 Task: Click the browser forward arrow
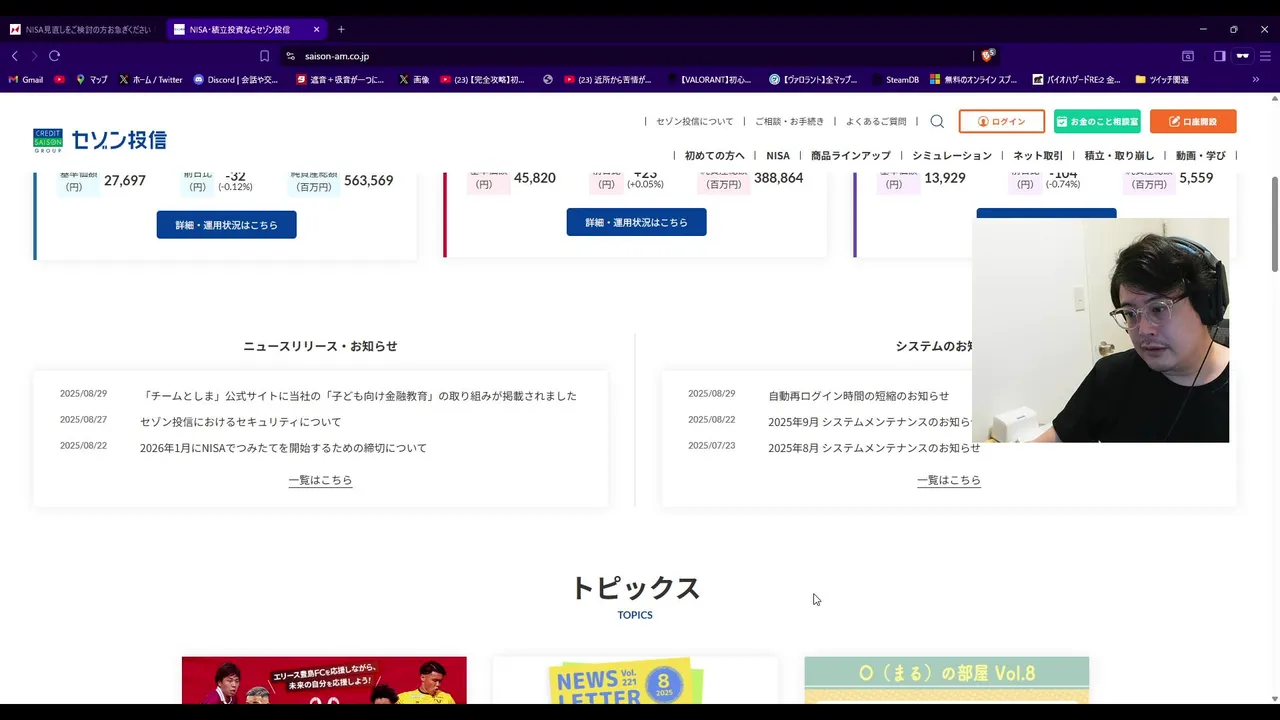(x=34, y=56)
